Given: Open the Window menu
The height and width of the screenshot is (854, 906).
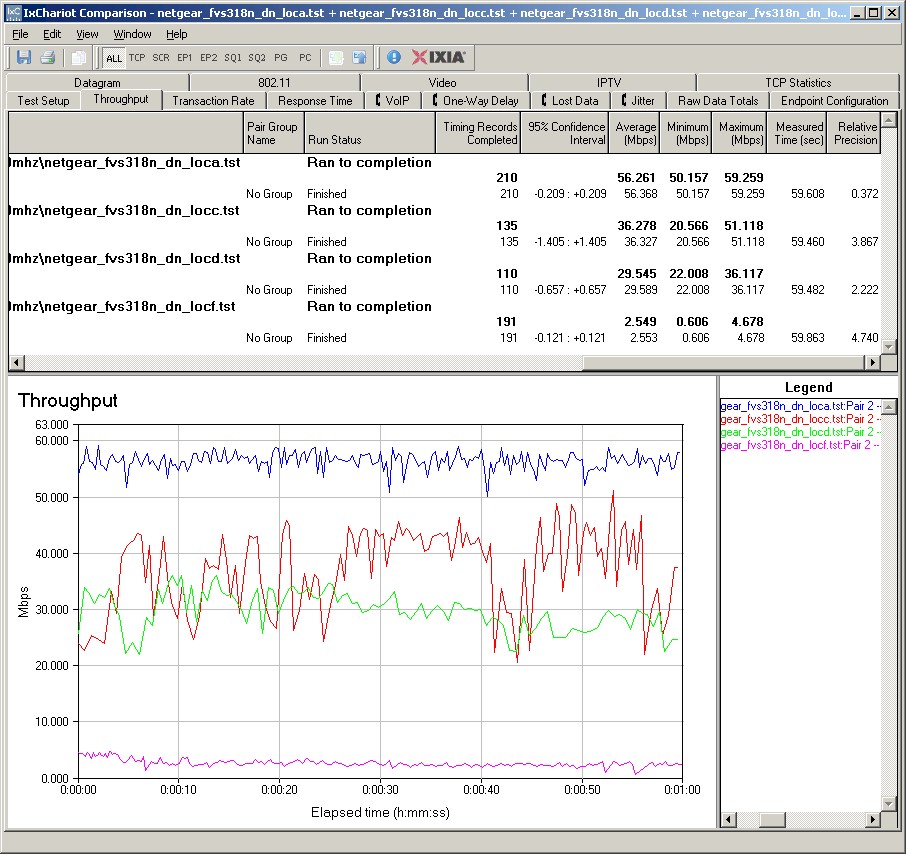Looking at the screenshot, I should click(x=132, y=34).
